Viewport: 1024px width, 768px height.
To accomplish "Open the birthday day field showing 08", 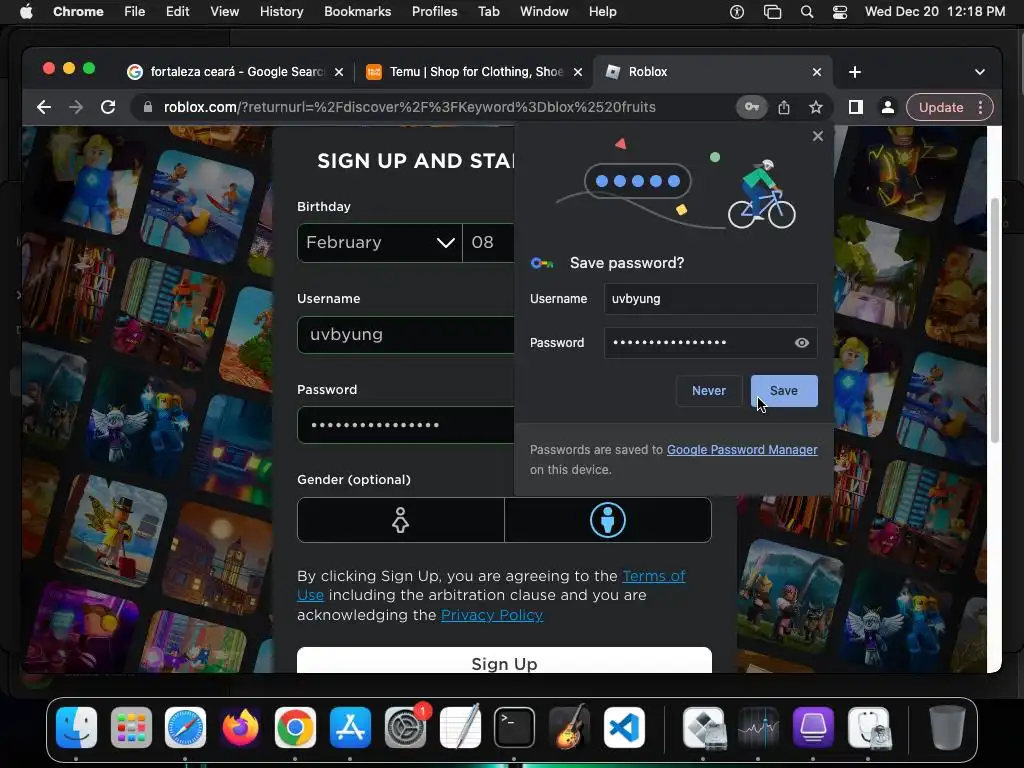I will coord(488,243).
